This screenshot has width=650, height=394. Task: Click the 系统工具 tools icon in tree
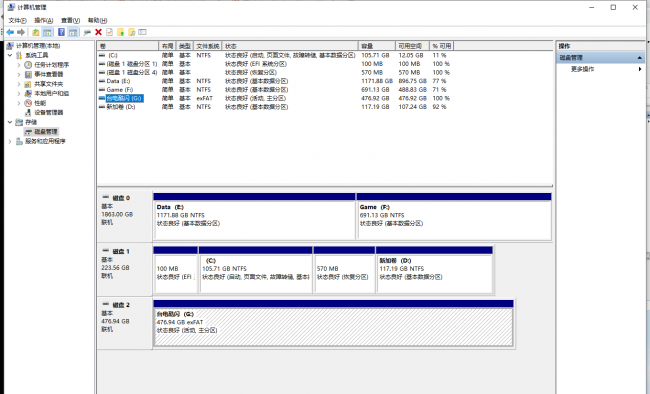(x=19, y=55)
